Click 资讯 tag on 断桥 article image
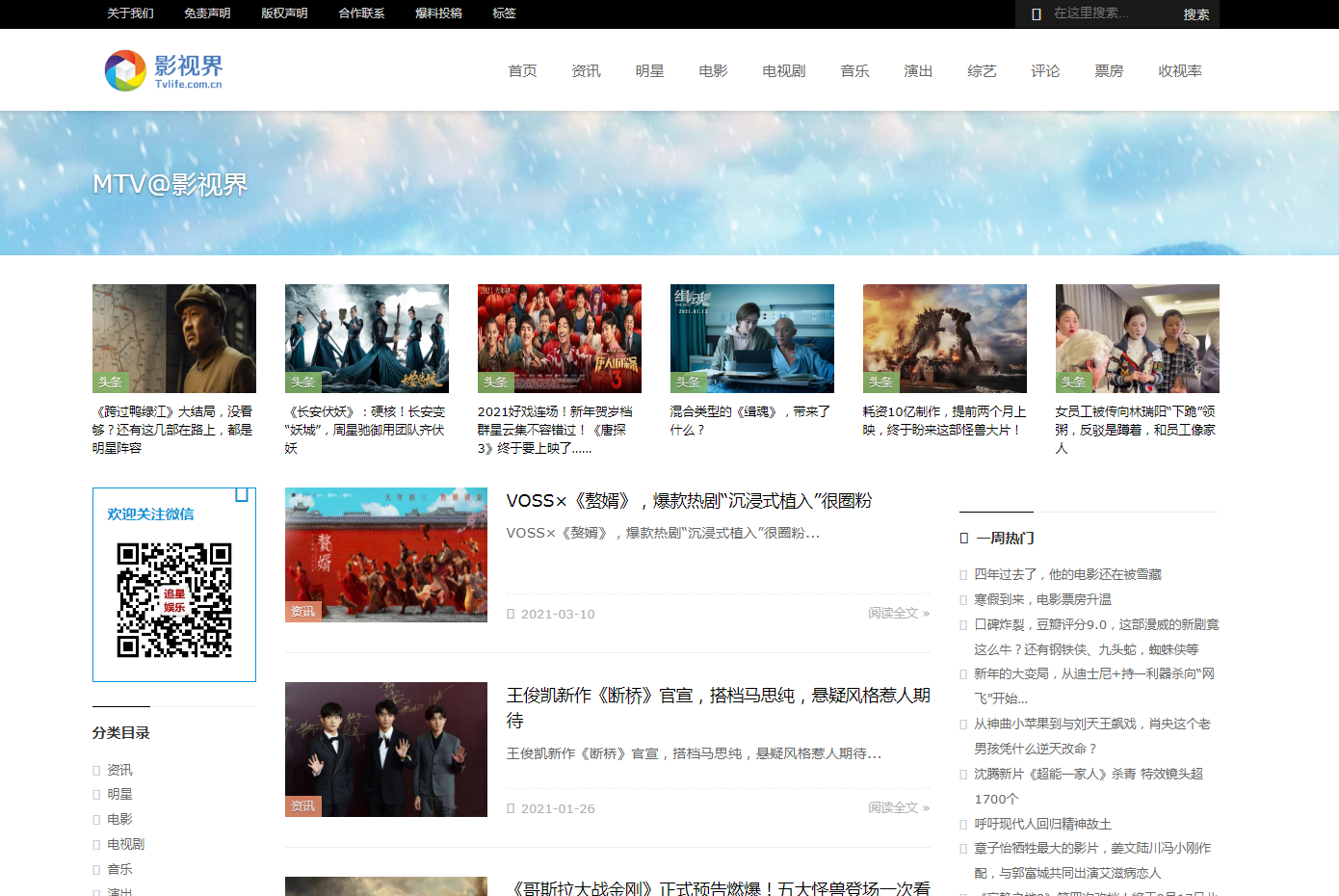 point(303,806)
